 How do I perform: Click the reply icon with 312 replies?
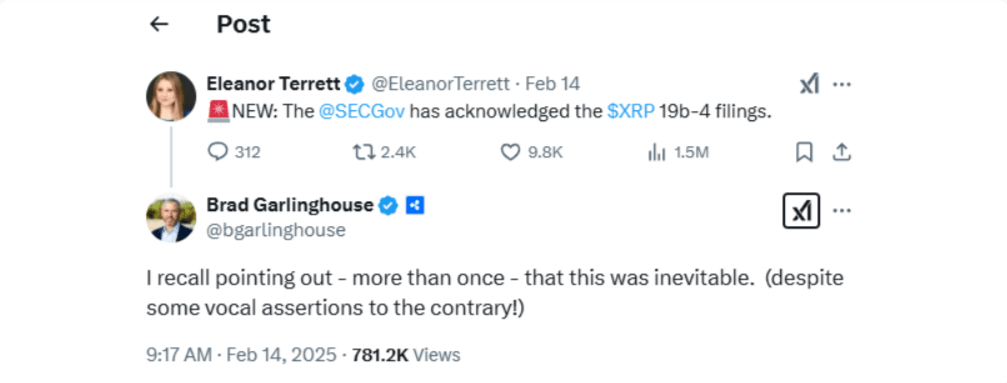tap(218, 152)
